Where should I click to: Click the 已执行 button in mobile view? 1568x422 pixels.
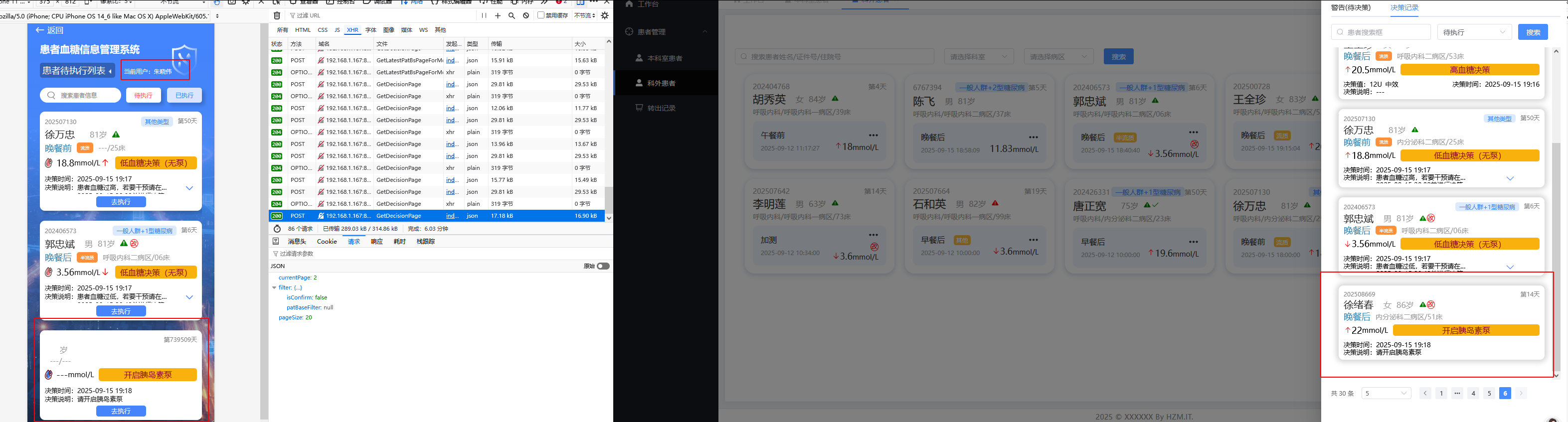[x=184, y=96]
